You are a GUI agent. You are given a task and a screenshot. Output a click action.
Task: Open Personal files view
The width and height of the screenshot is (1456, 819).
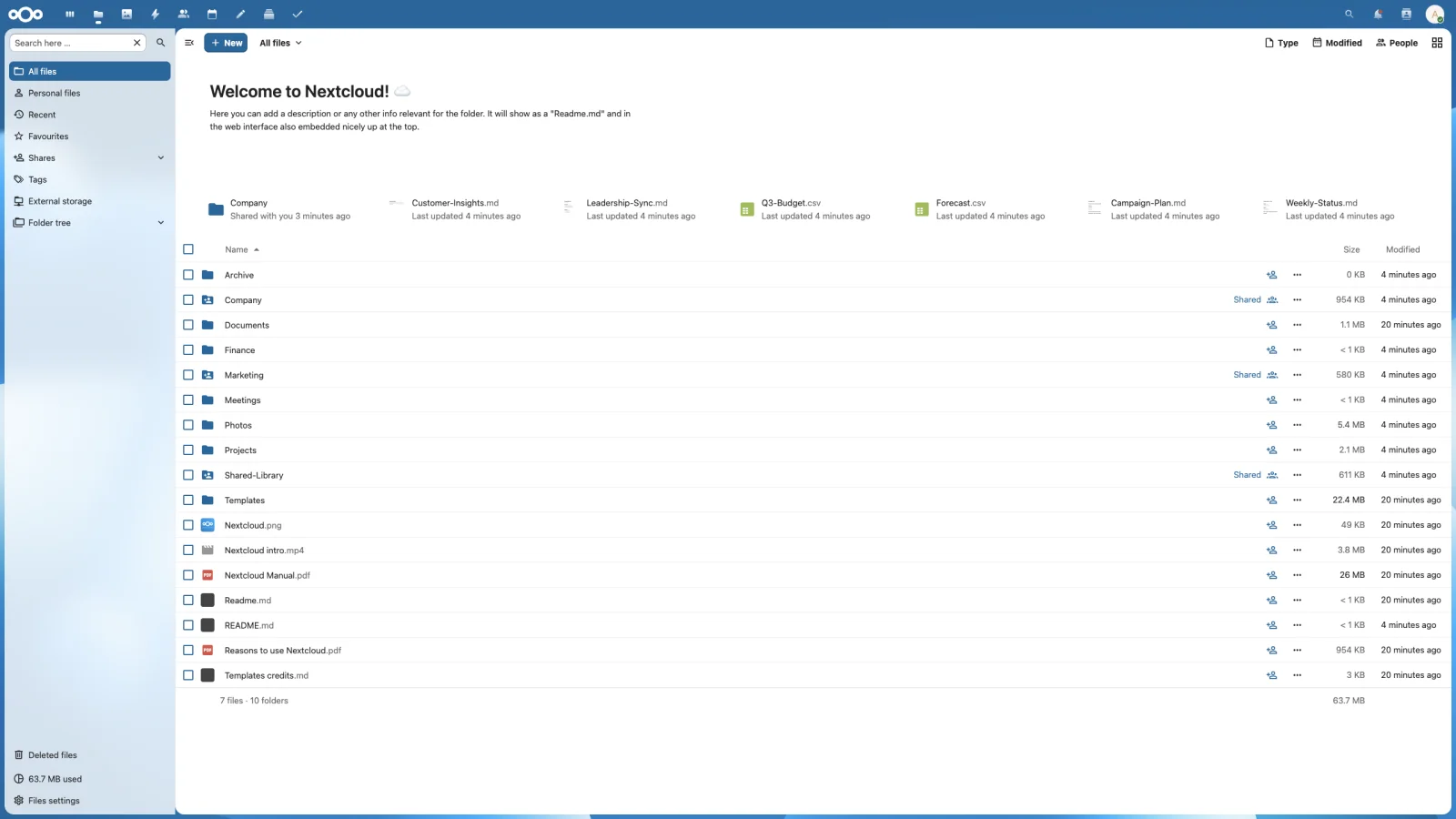pyautogui.click(x=90, y=93)
